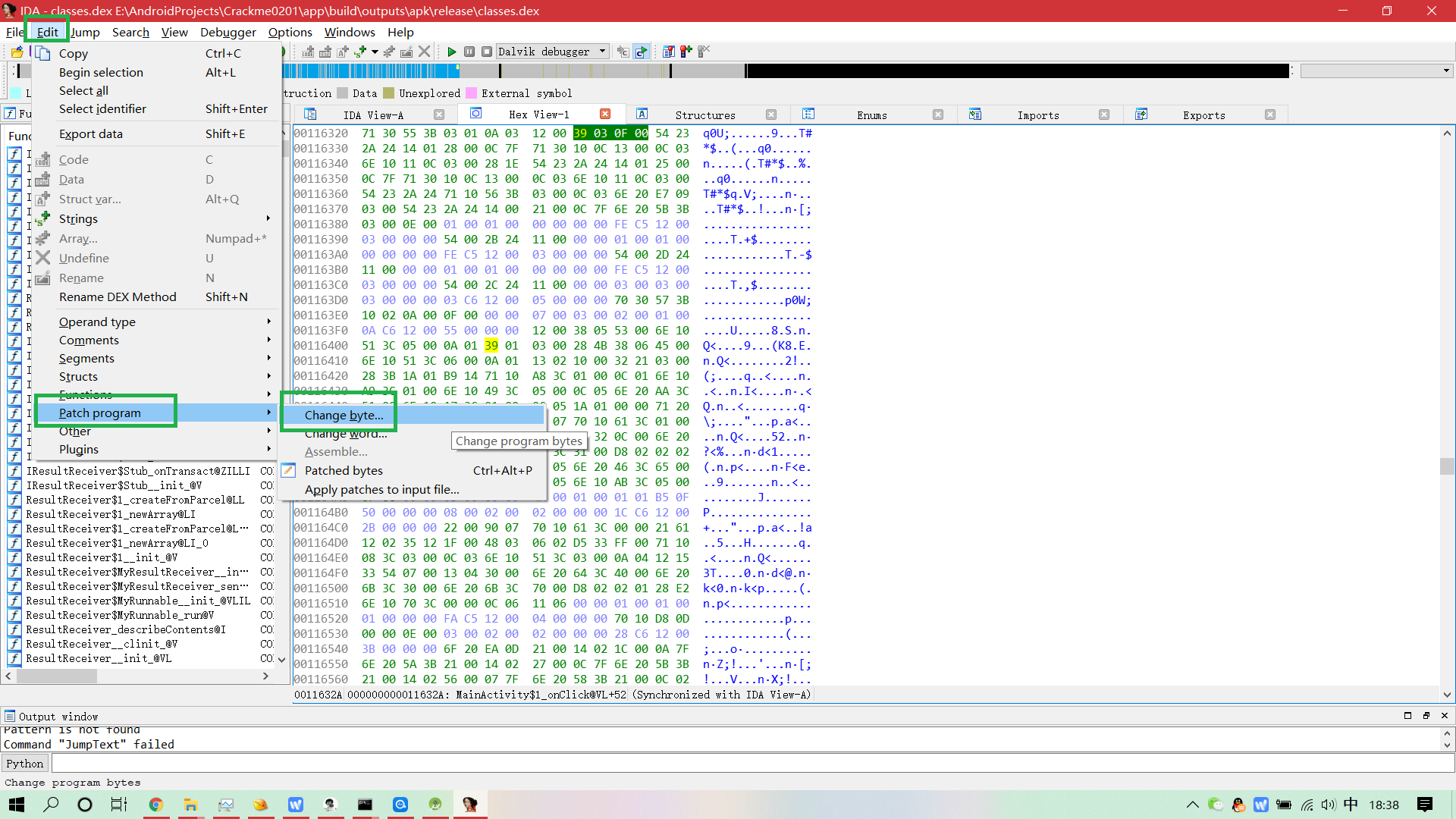Choose Apply patches to input file...

pos(413,489)
